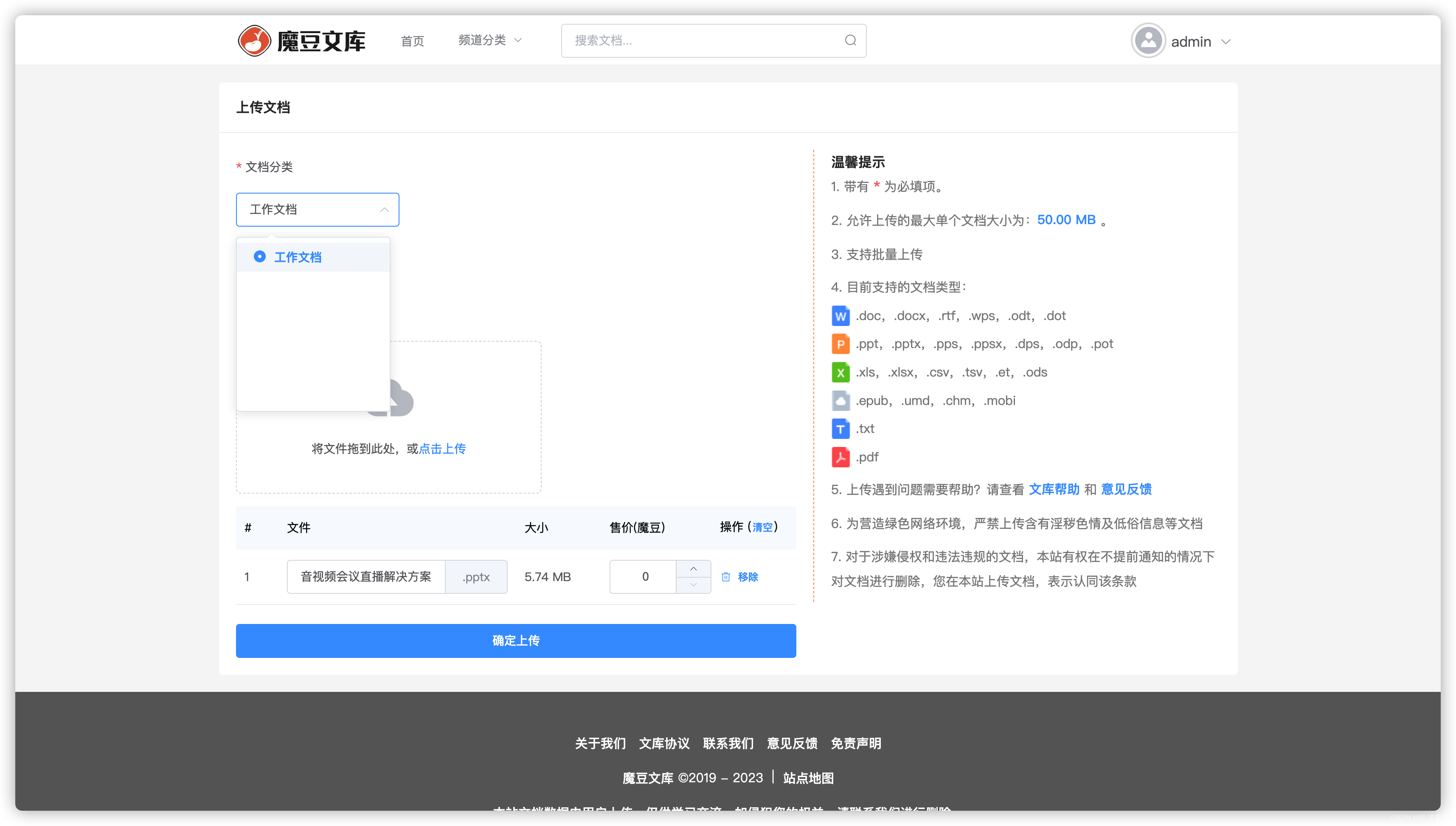Increase price with the up stepper arrow

[693, 568]
